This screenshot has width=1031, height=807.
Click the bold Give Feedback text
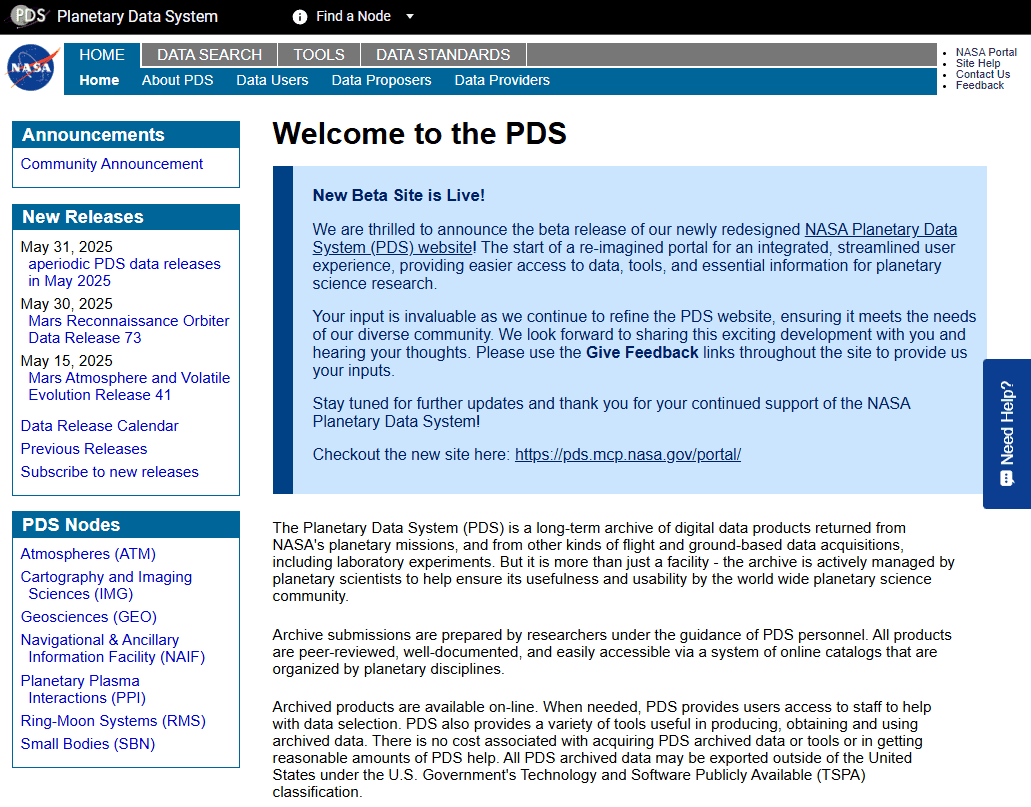click(642, 353)
